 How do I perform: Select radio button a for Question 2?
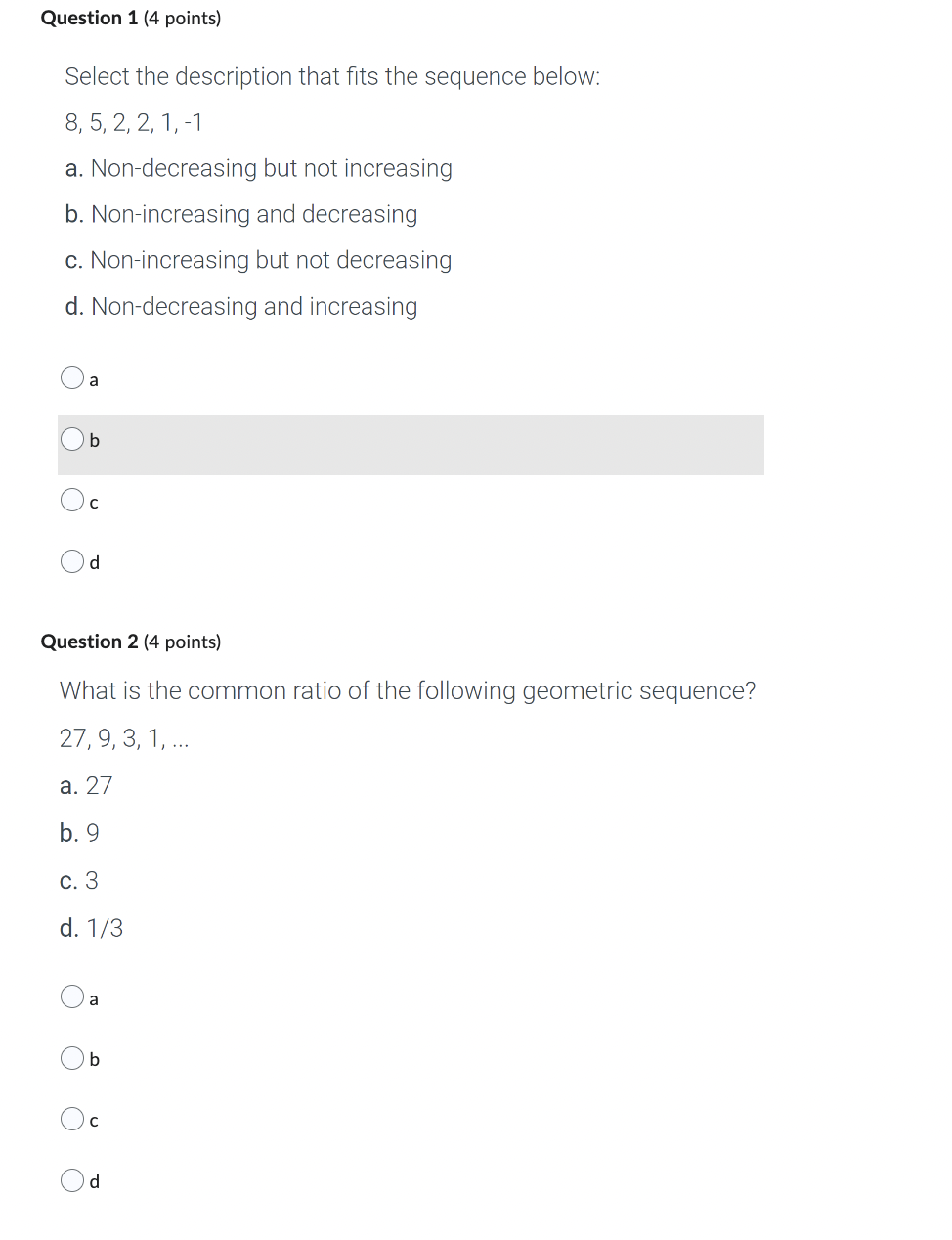coord(72,996)
